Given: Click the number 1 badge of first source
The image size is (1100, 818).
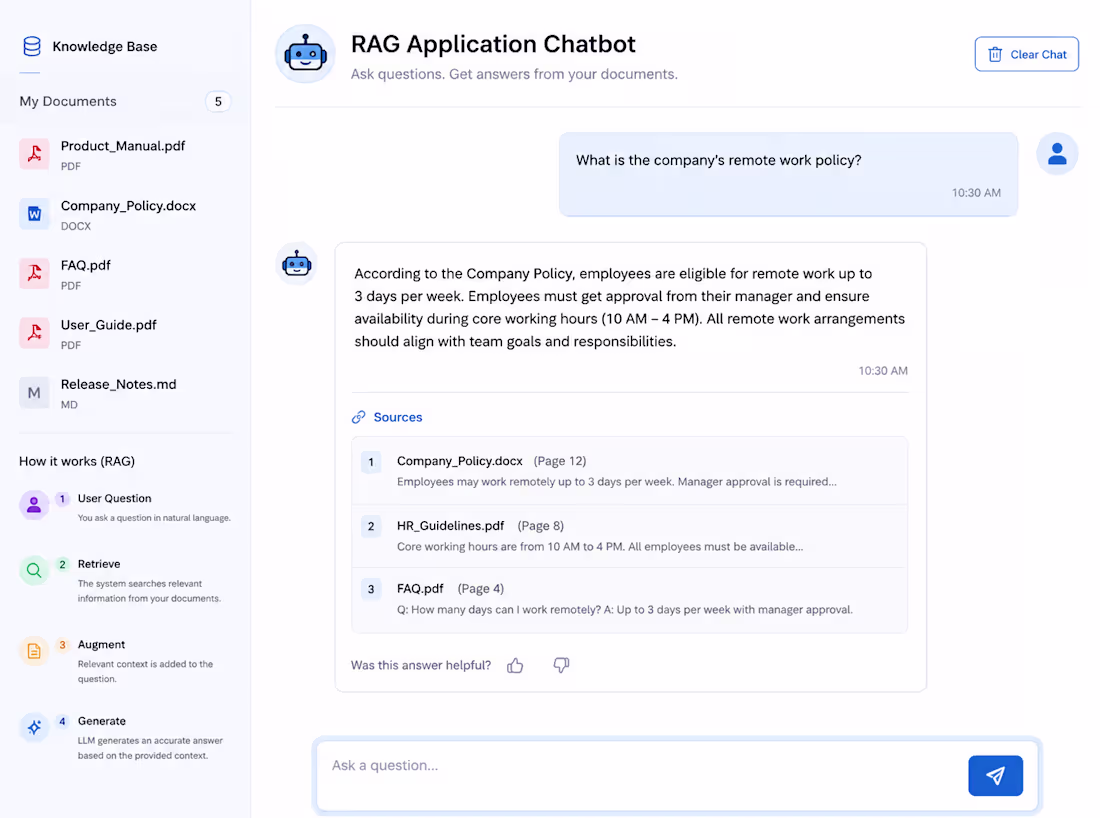Looking at the screenshot, I should point(371,462).
